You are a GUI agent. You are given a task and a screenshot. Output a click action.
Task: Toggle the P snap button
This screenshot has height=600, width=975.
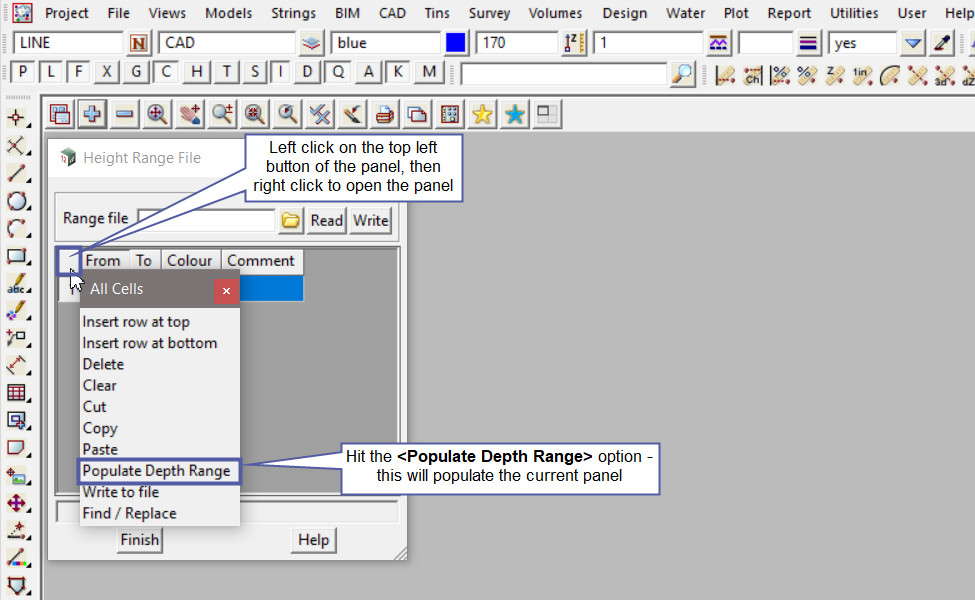tap(22, 72)
